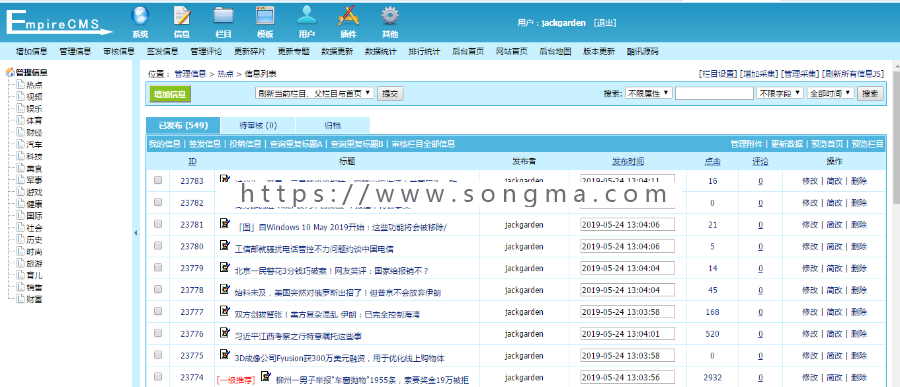The width and height of the screenshot is (900, 387).
Task: Click the edit icon beside 工信部 article title
Action: point(225,245)
